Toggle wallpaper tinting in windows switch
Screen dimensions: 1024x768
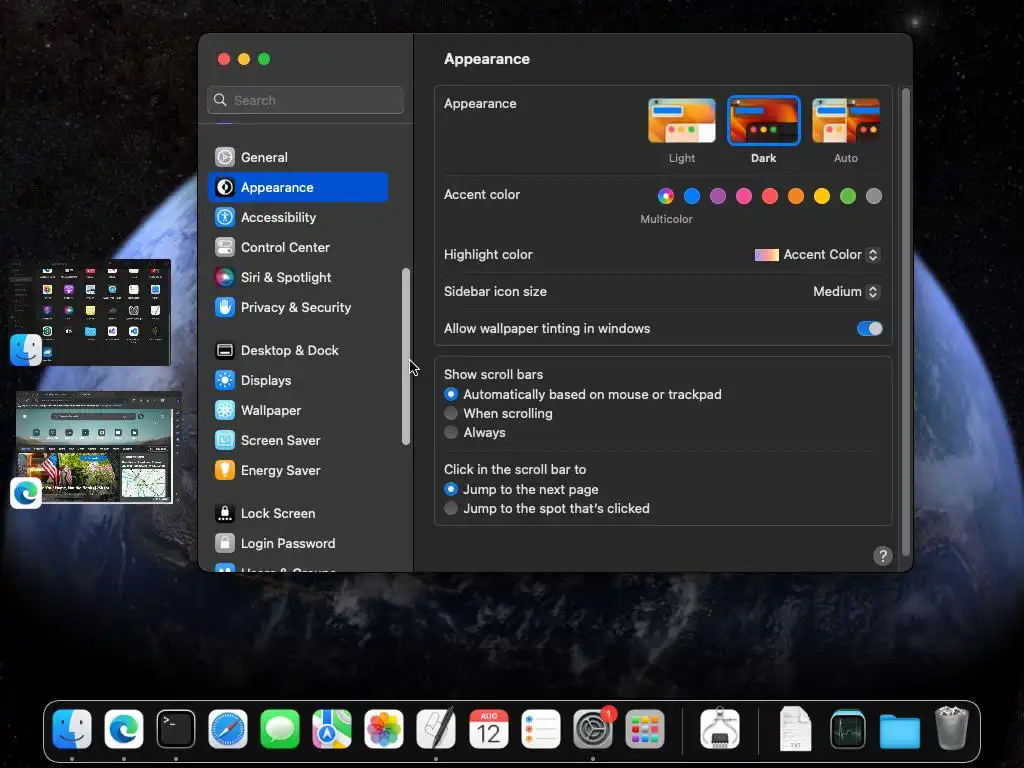pos(869,328)
